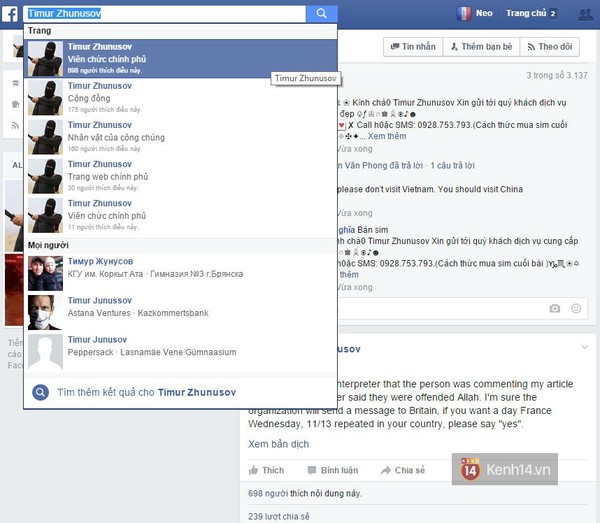
Task: Click '3 trong số 3.137' comment count
Action: [557, 75]
